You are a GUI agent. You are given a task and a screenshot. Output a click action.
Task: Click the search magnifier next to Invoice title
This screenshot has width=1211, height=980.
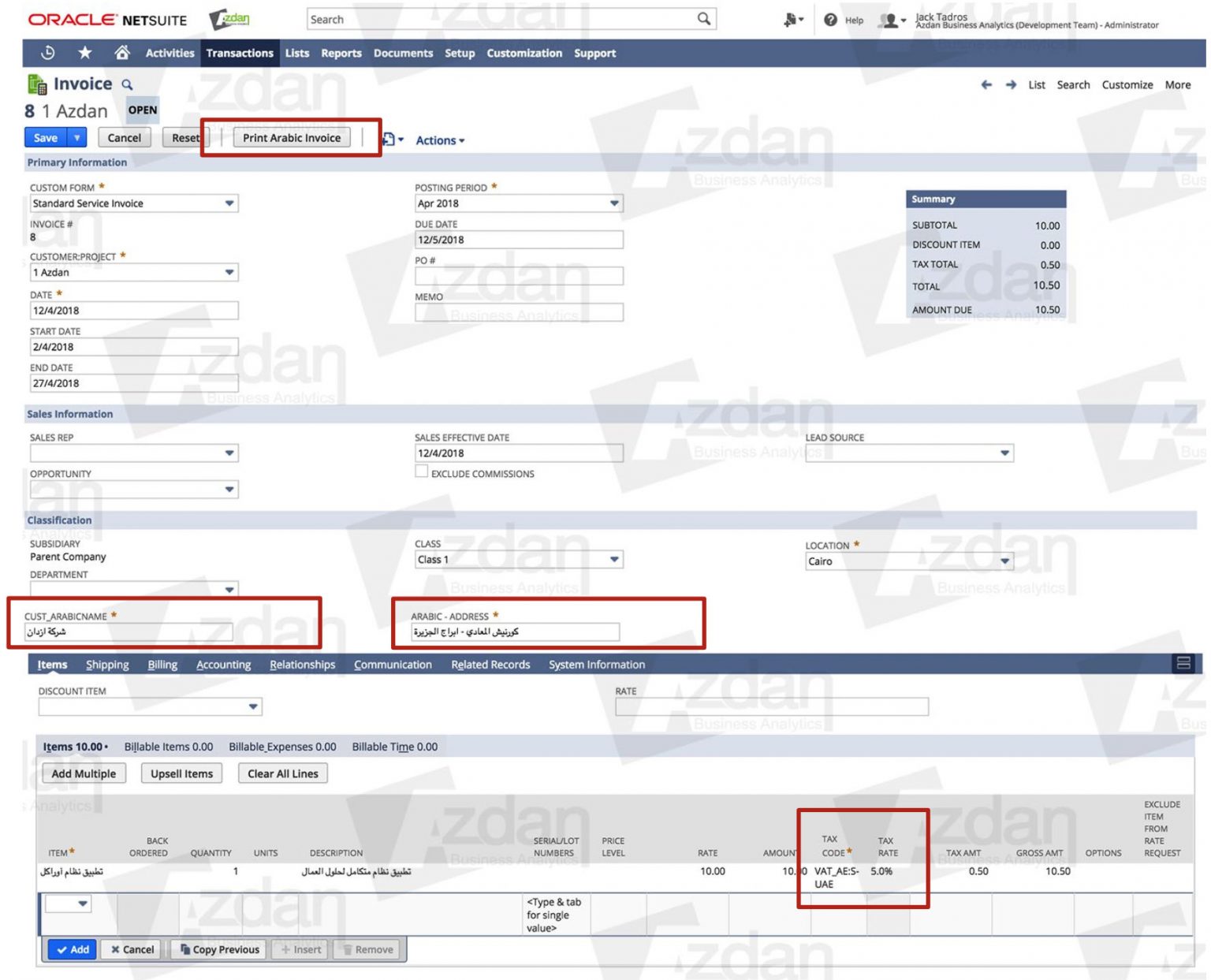click(x=128, y=84)
